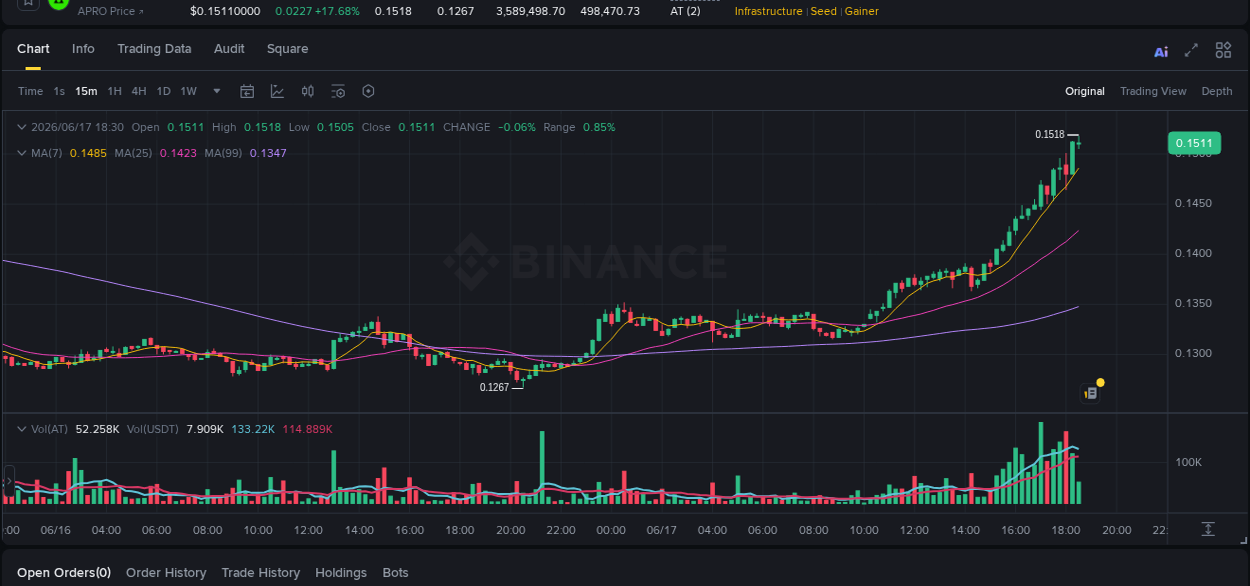This screenshot has width=1250, height=586.
Task: Click the 0.0227 +17.68% change text
Action: point(317,11)
